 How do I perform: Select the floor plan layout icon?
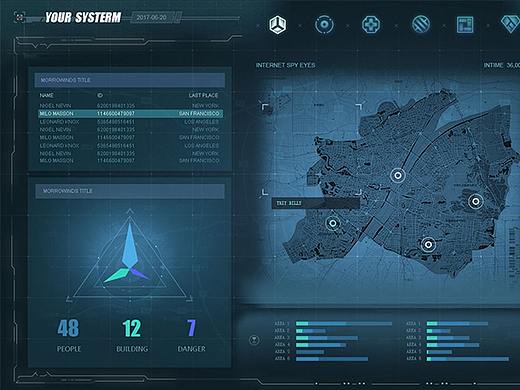click(465, 25)
